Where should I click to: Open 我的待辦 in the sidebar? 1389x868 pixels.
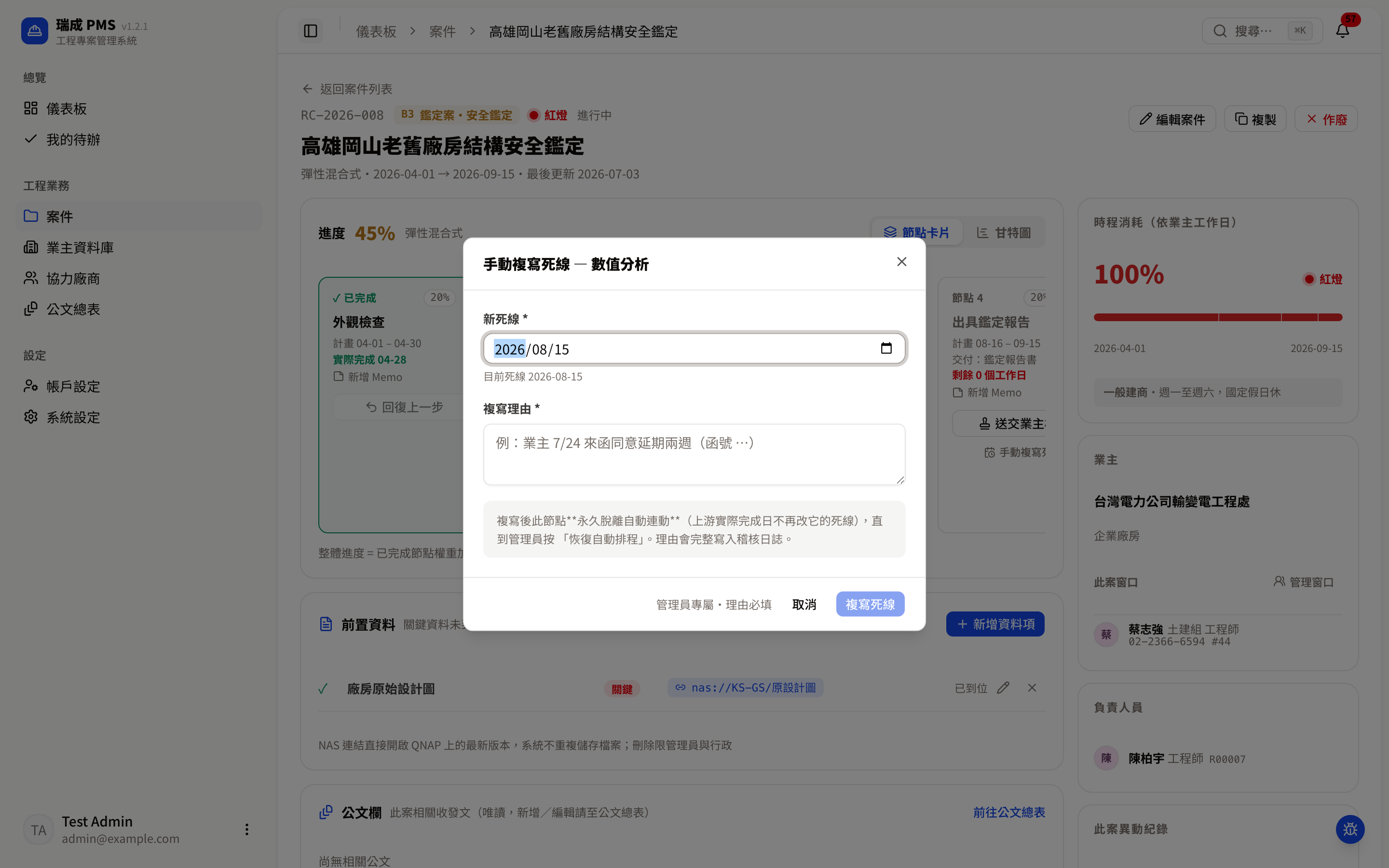[139, 139]
